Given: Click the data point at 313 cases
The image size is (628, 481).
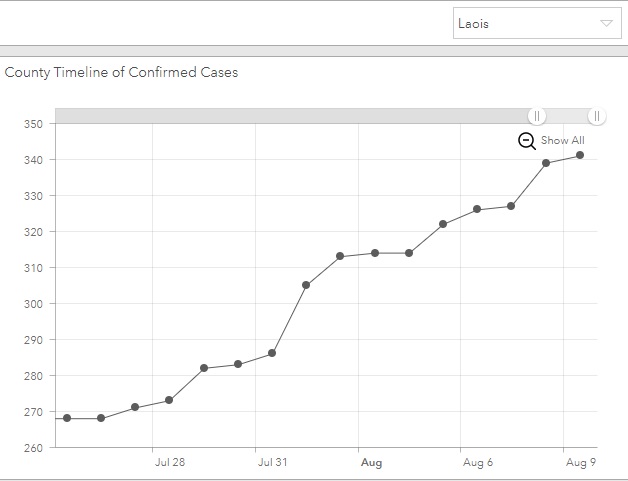Looking at the screenshot, I should pyautogui.click(x=340, y=256).
